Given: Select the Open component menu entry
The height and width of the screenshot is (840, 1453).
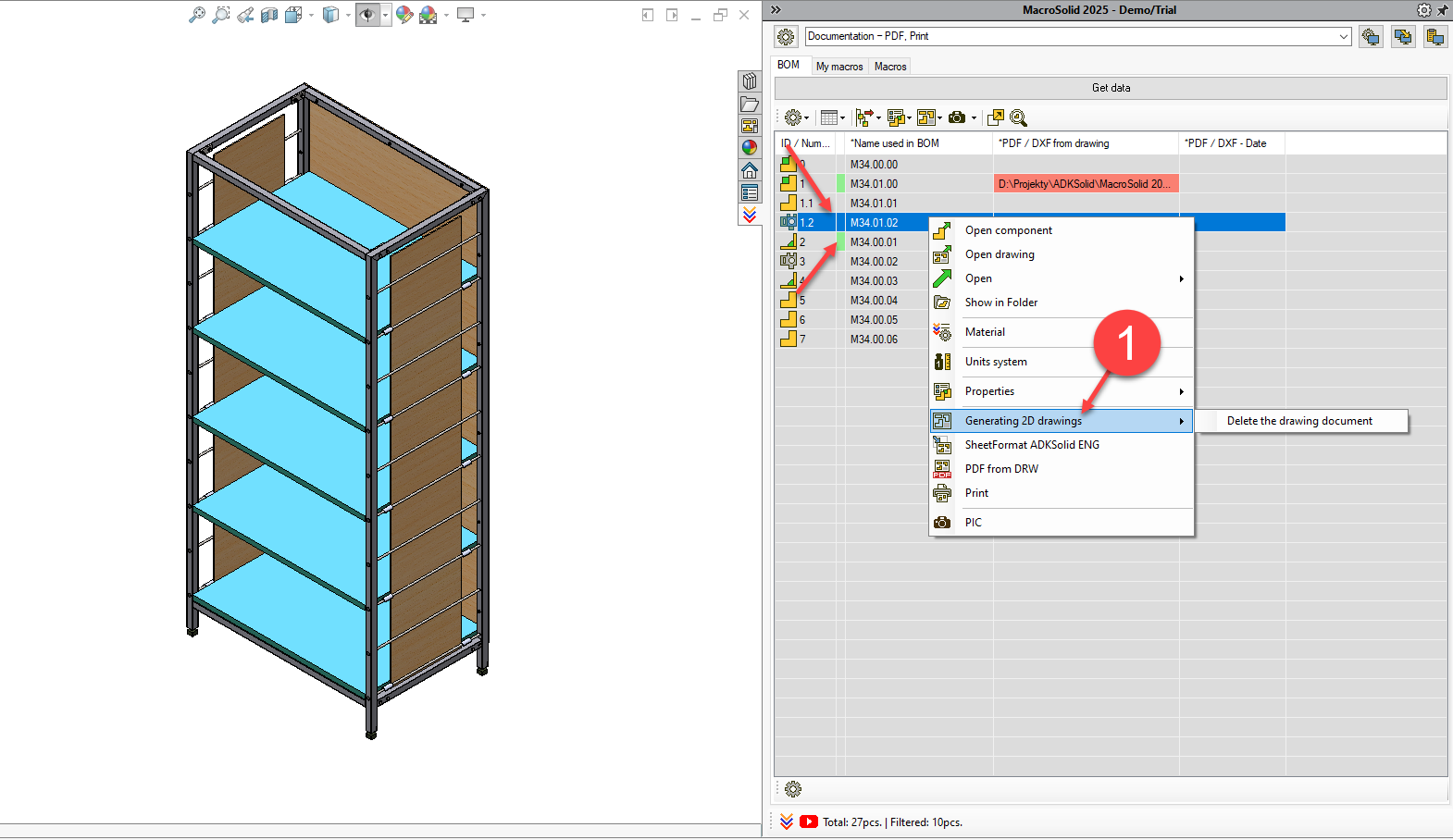Looking at the screenshot, I should pyautogui.click(x=1062, y=230).
